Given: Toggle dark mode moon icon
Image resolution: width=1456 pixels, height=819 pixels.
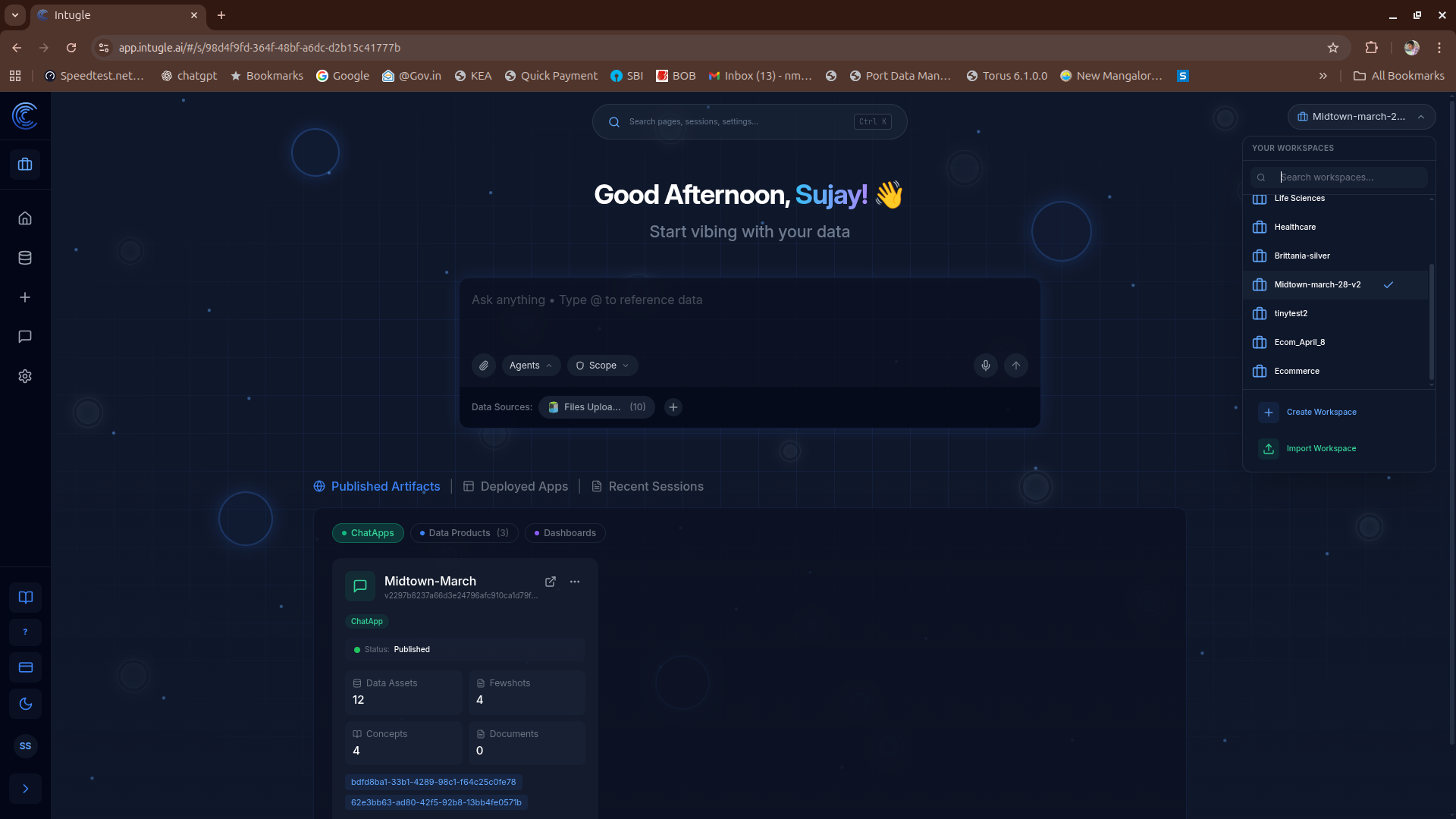Looking at the screenshot, I should tap(25, 704).
